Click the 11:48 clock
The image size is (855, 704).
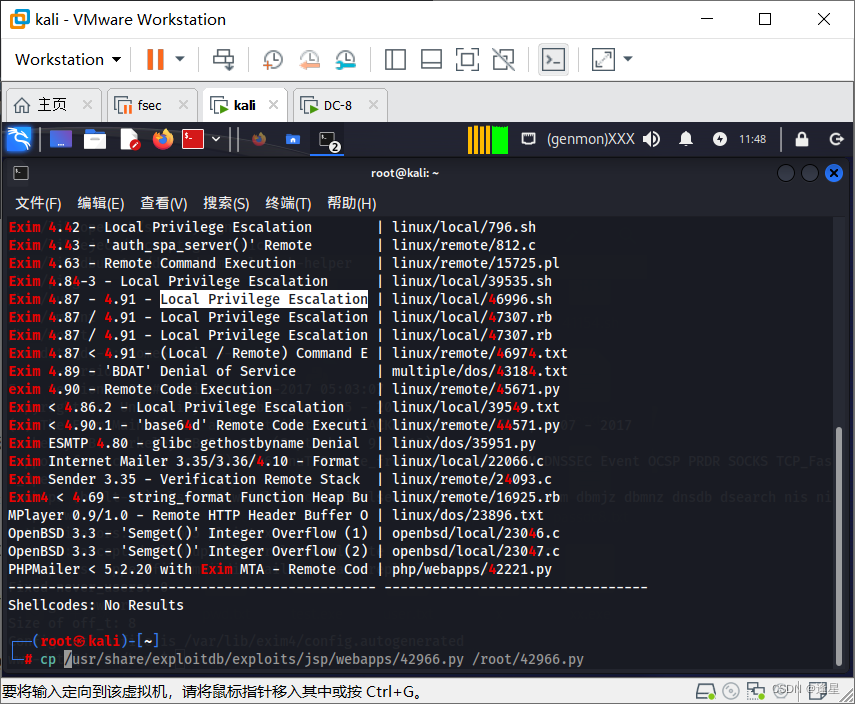[752, 139]
